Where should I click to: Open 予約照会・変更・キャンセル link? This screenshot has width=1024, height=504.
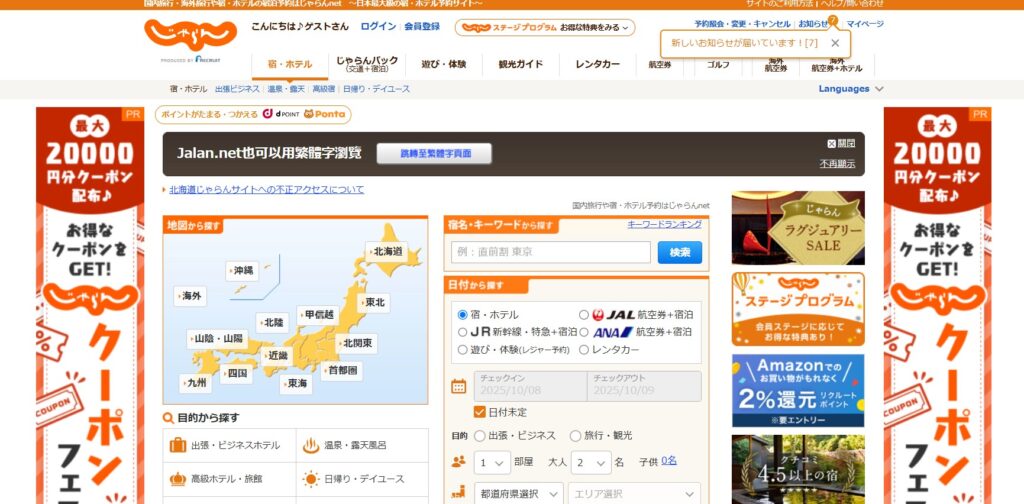pos(743,24)
